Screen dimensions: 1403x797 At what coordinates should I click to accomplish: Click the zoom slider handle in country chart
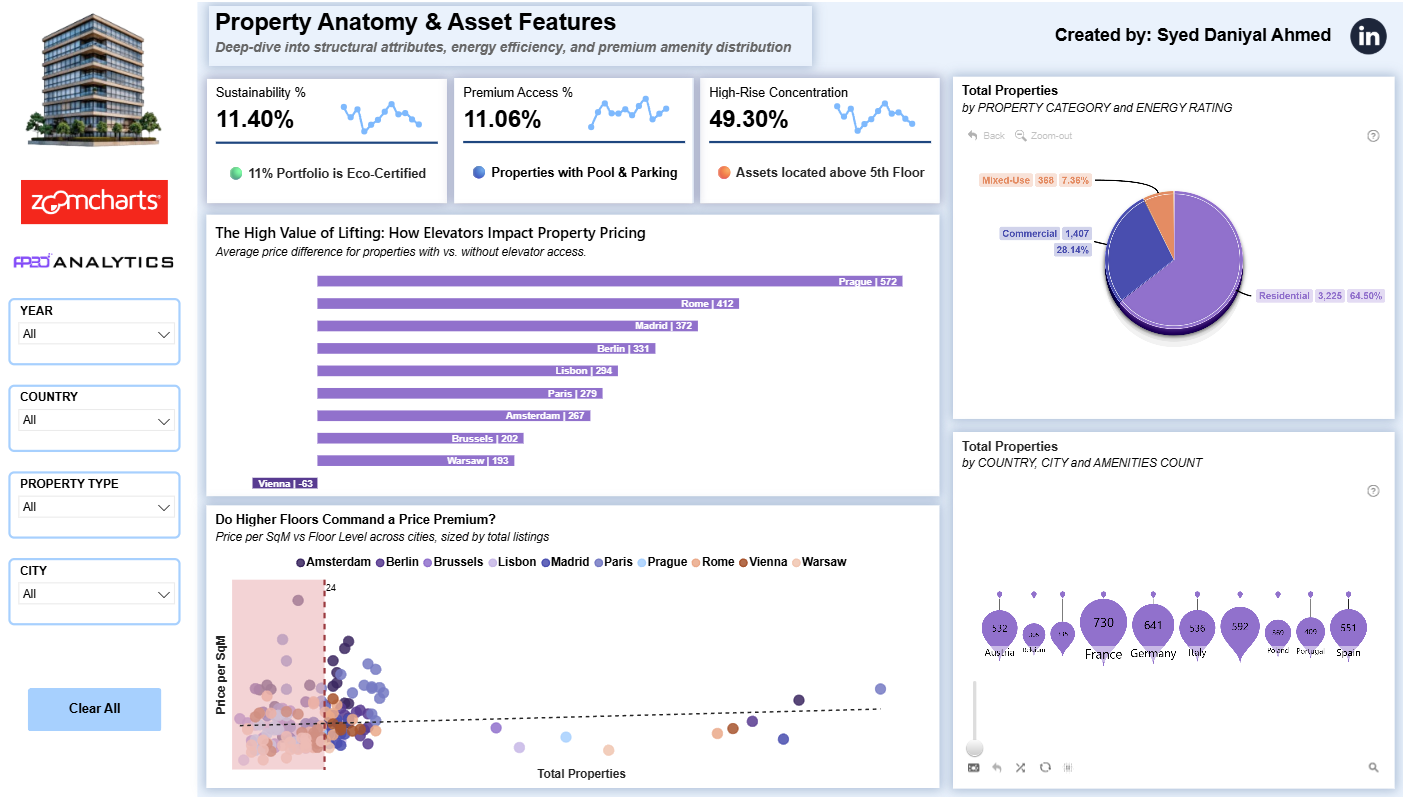point(974,748)
